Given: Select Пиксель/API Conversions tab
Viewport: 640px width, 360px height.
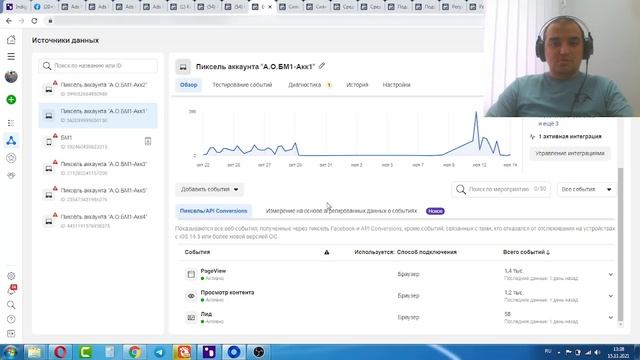Looking at the screenshot, I should pyautogui.click(x=213, y=211).
